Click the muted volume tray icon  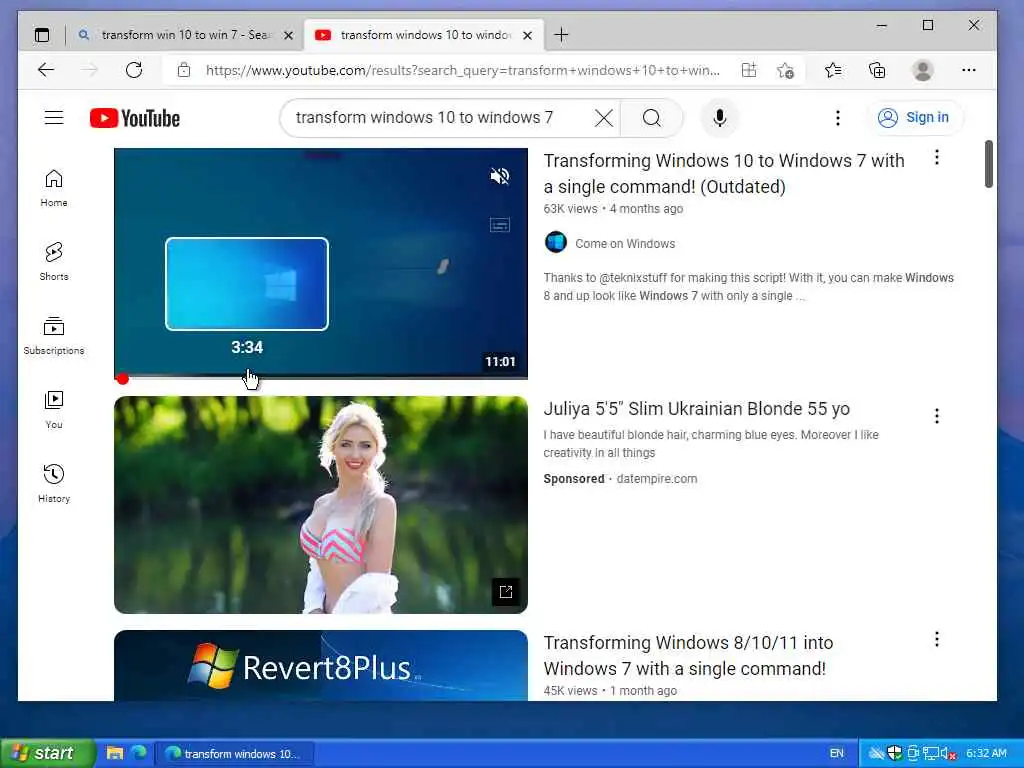[x=948, y=754]
